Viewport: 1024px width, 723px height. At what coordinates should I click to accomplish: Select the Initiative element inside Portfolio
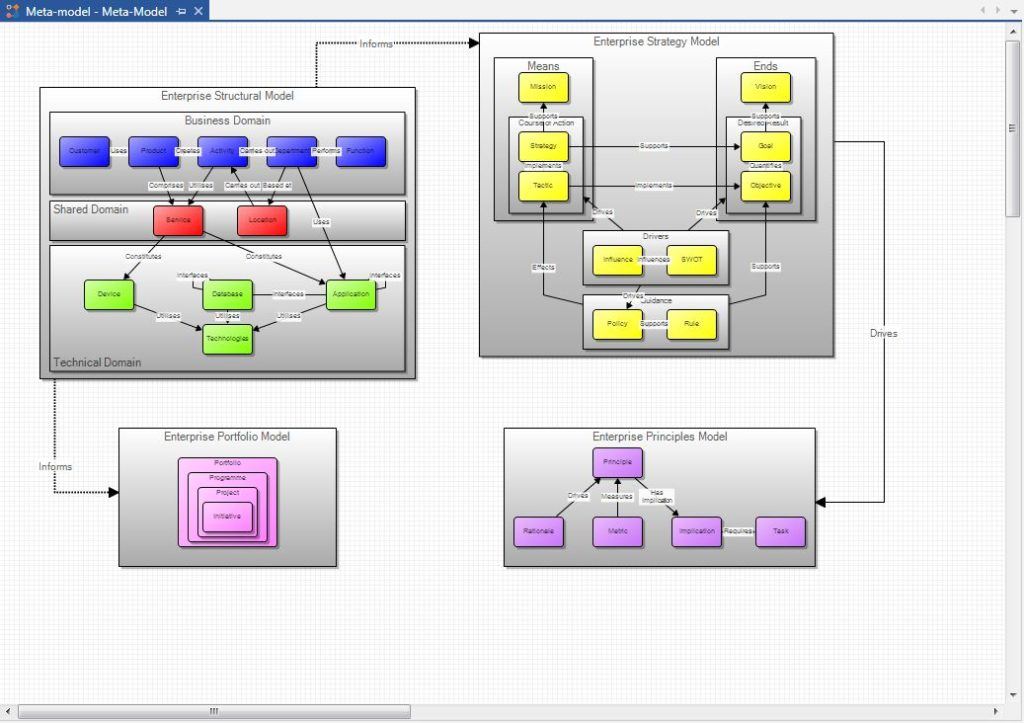pyautogui.click(x=228, y=517)
